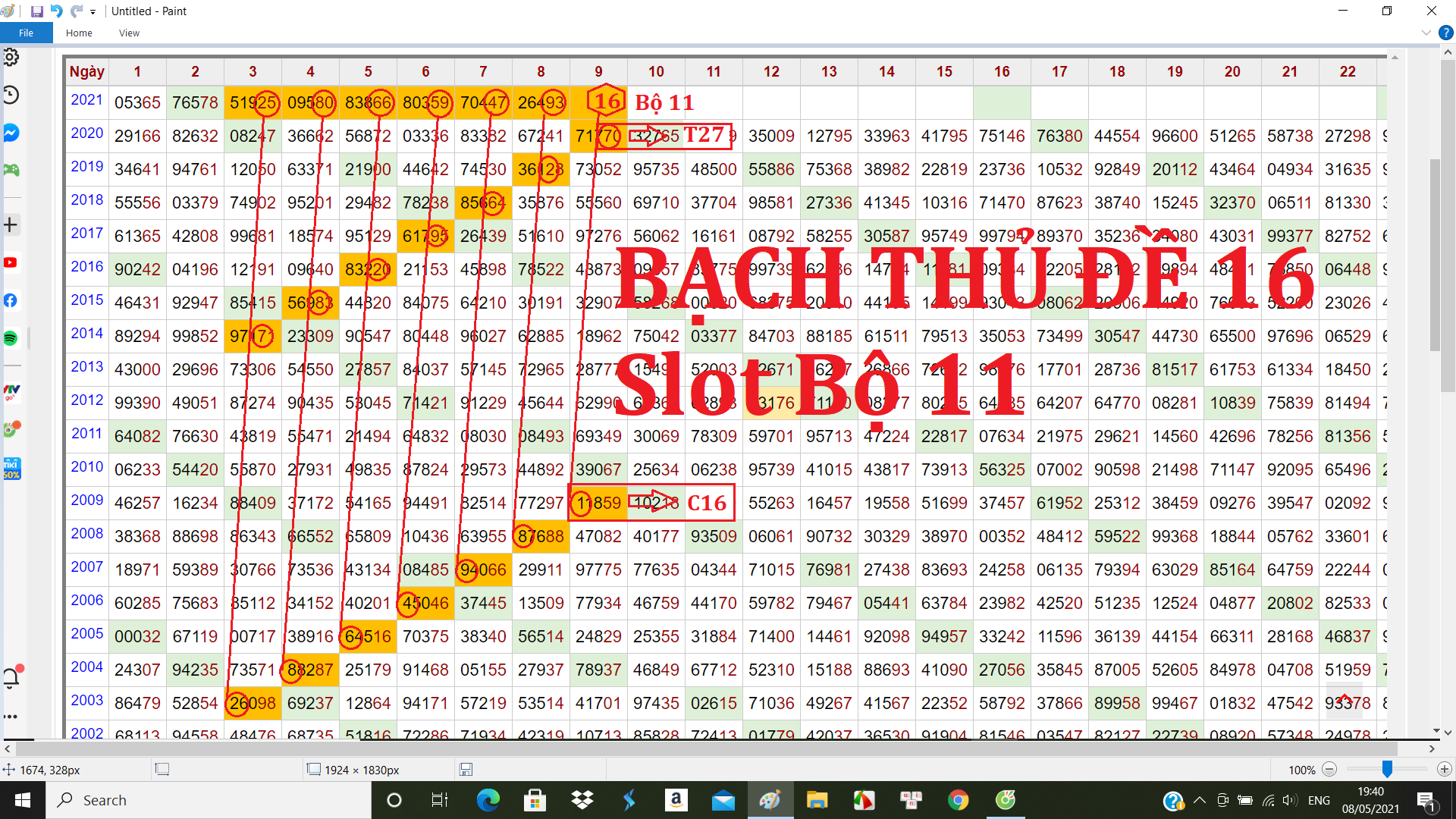Click the Redo arrow icon
Viewport: 1456px width, 819px height.
tap(77, 11)
